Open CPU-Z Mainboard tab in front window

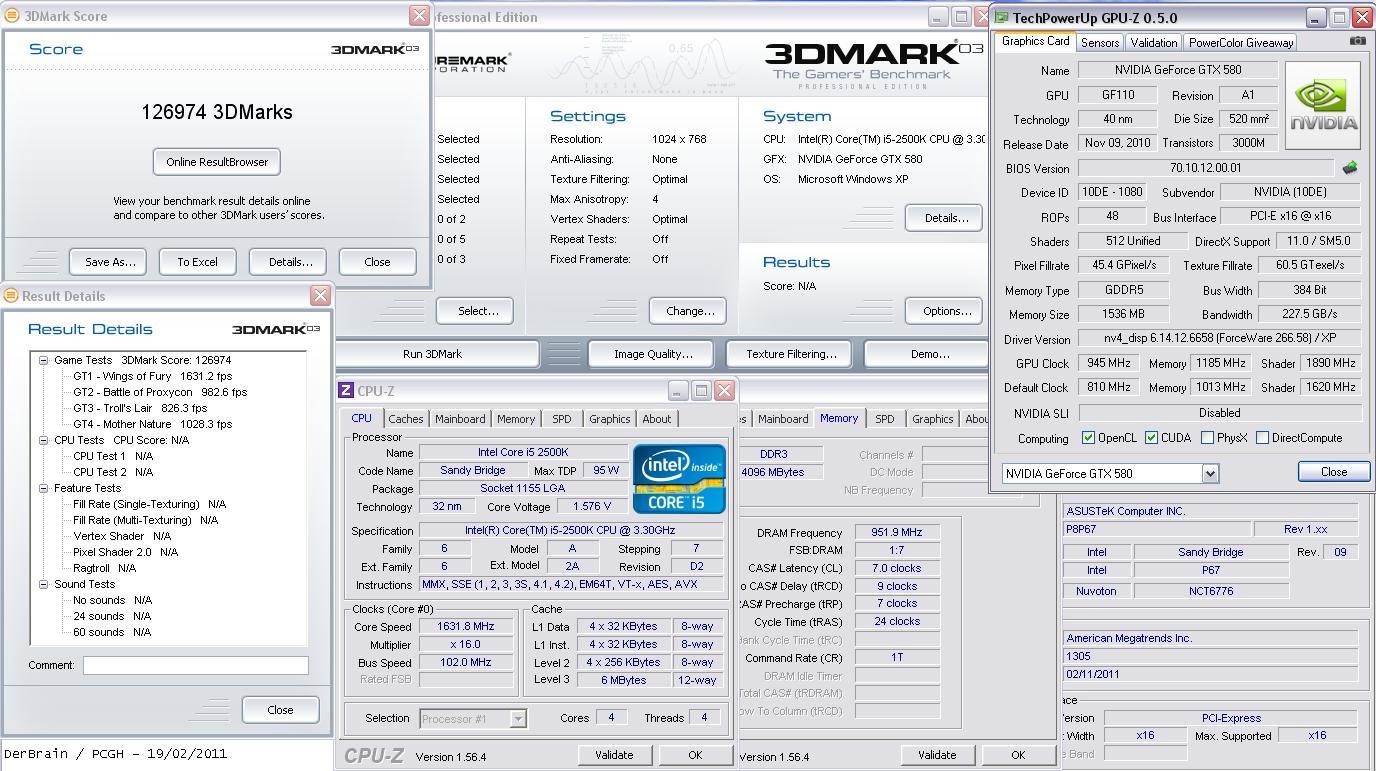tap(460, 419)
